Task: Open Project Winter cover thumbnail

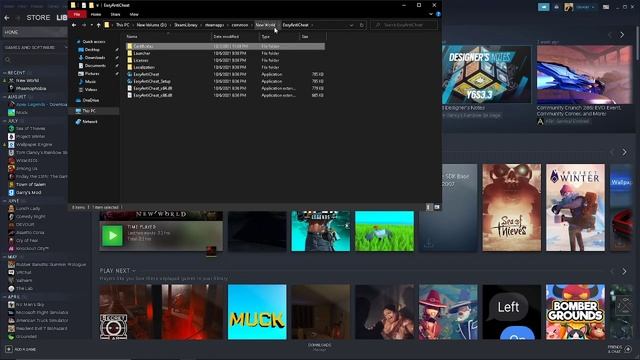Action: coord(575,207)
